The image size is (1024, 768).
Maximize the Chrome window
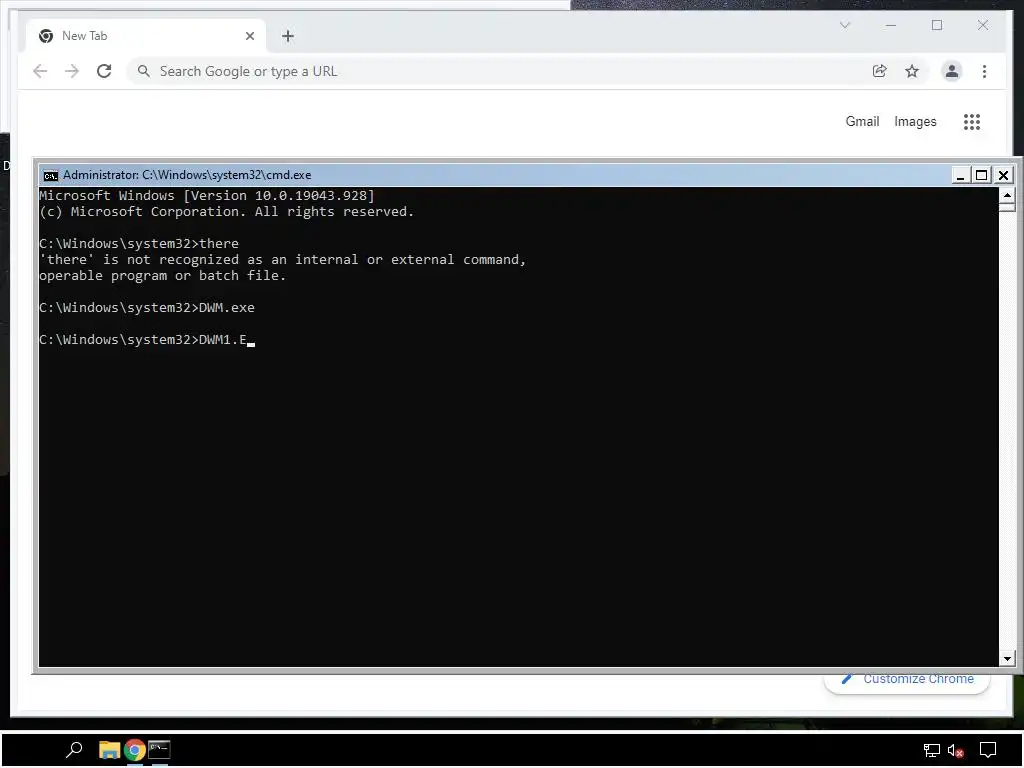point(937,25)
